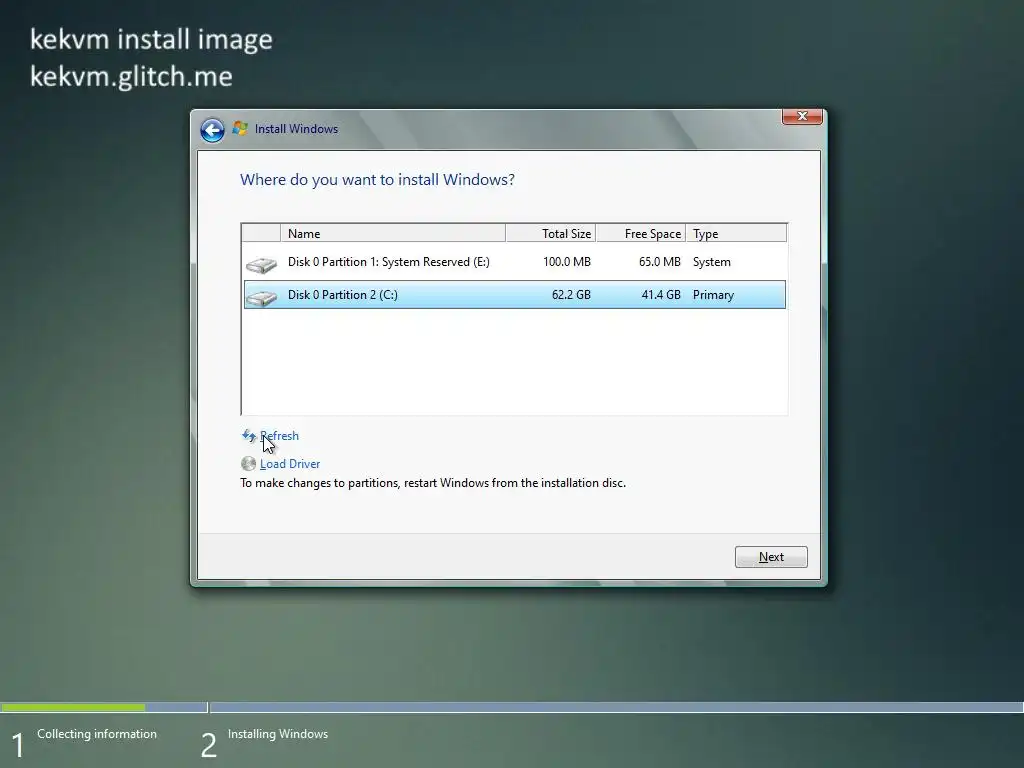Screen dimensions: 1024x768
Task: Select Disk 0 Partition 2 (C:) row
Action: 515,295
